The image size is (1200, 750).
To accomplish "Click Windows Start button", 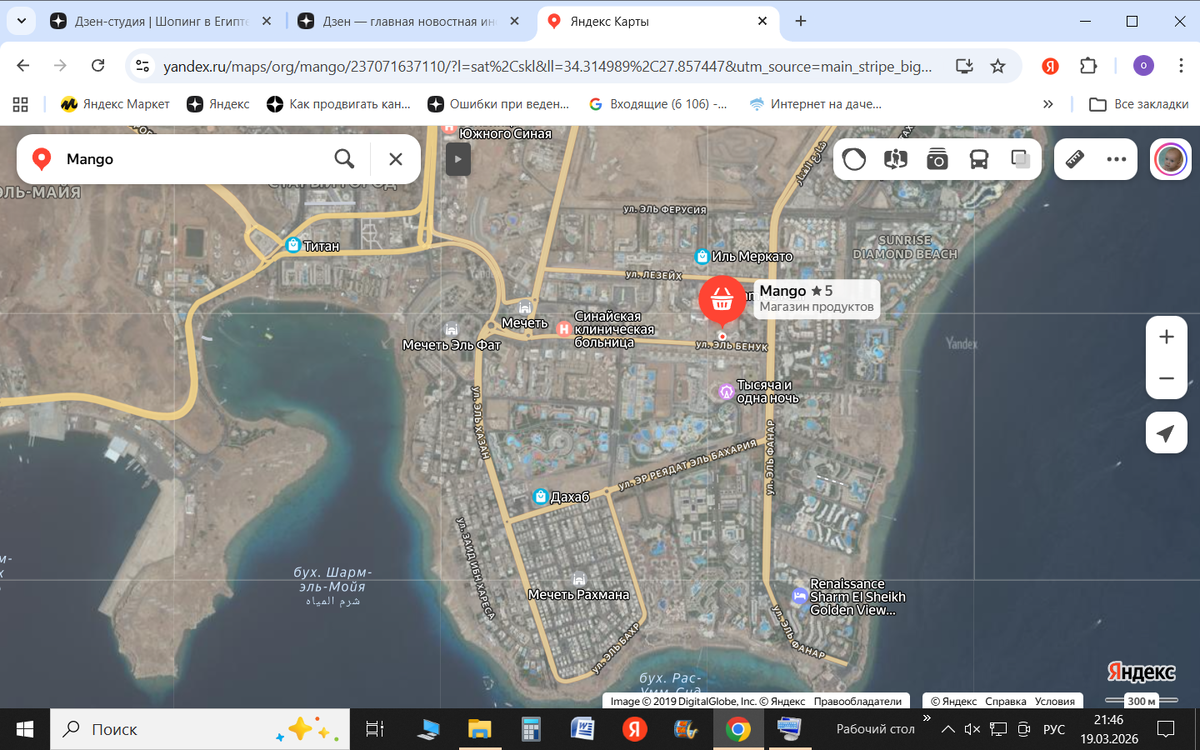I will pos(24,729).
